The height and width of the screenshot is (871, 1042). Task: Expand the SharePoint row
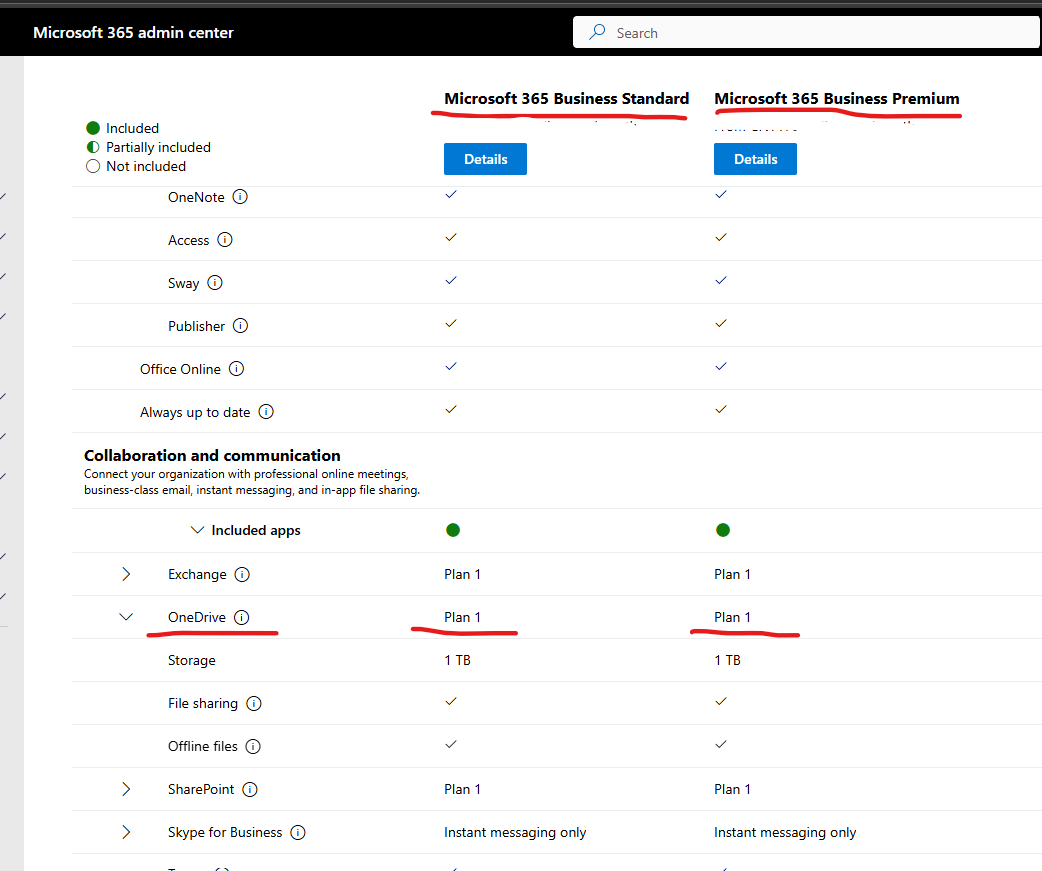point(126,789)
